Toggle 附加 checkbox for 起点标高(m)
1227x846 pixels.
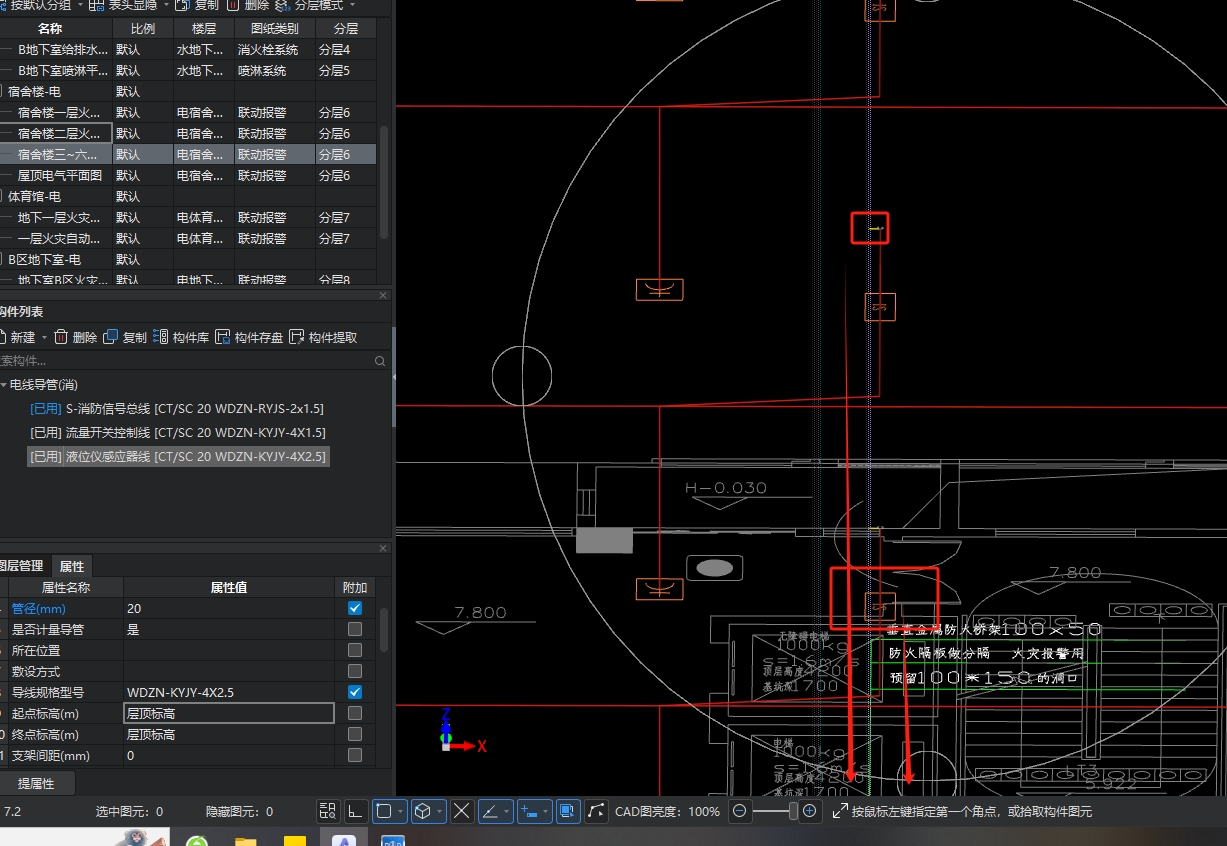coord(355,713)
